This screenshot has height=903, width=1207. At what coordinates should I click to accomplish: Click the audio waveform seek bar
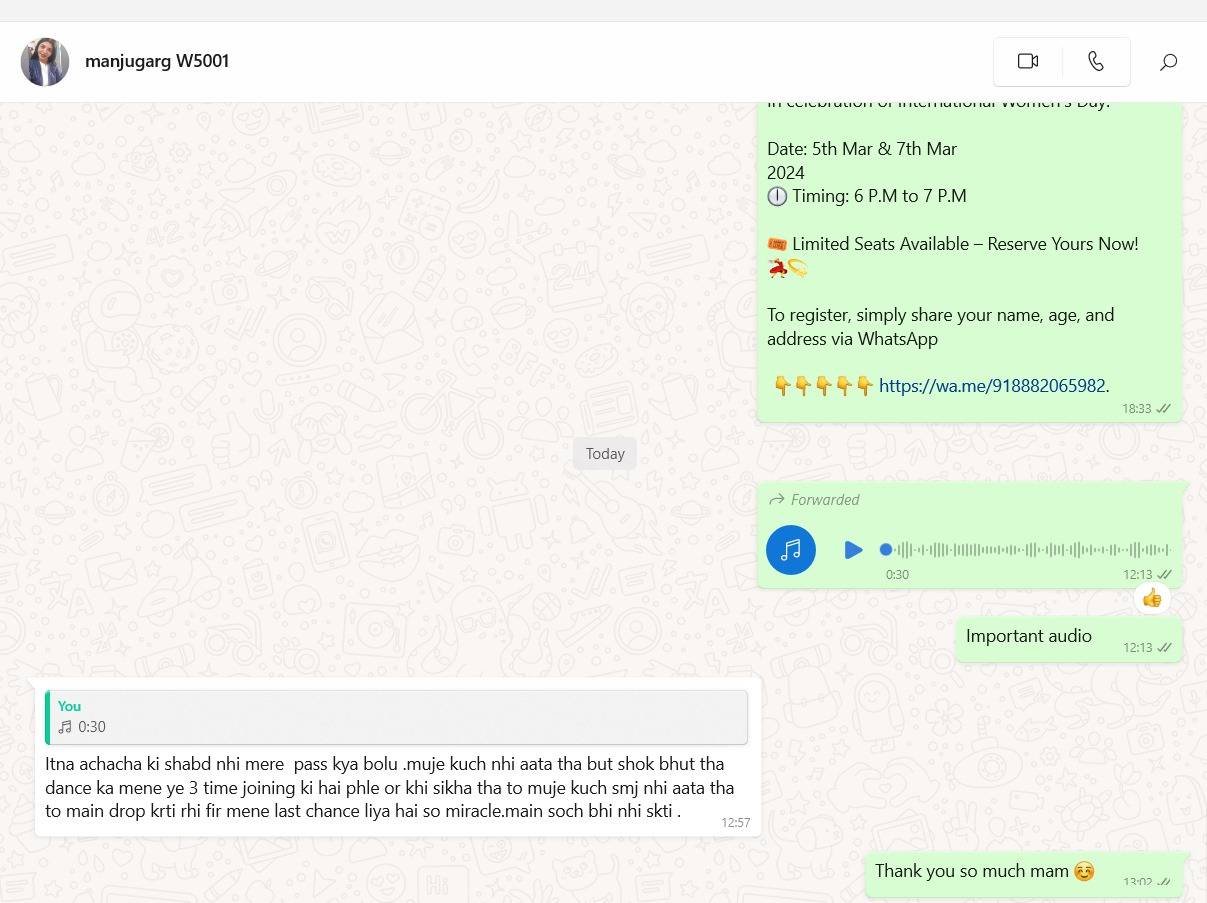[1030, 550]
